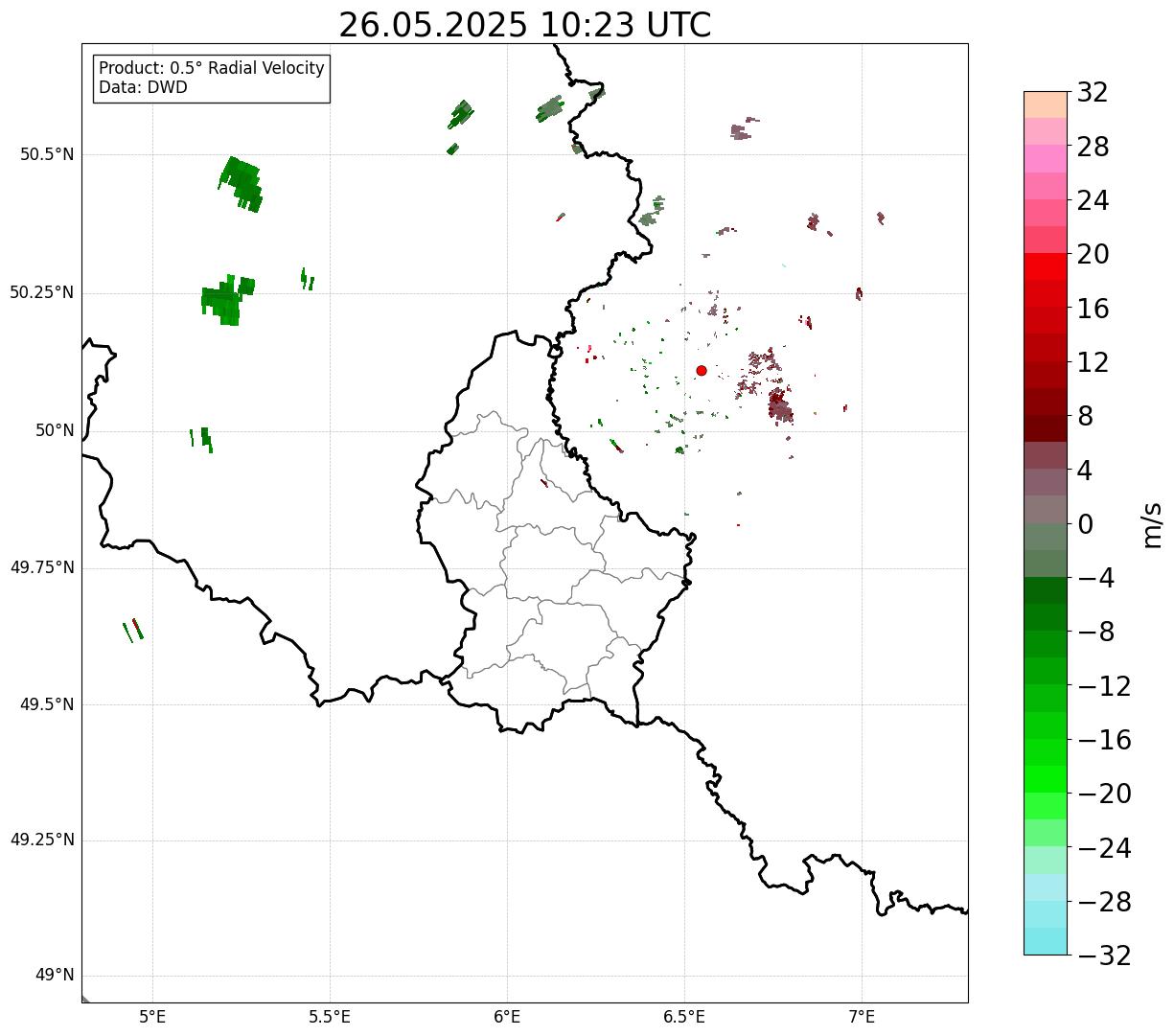Click the colorbar value 16
Screen dimensions: 1174x1036
point(1093,309)
